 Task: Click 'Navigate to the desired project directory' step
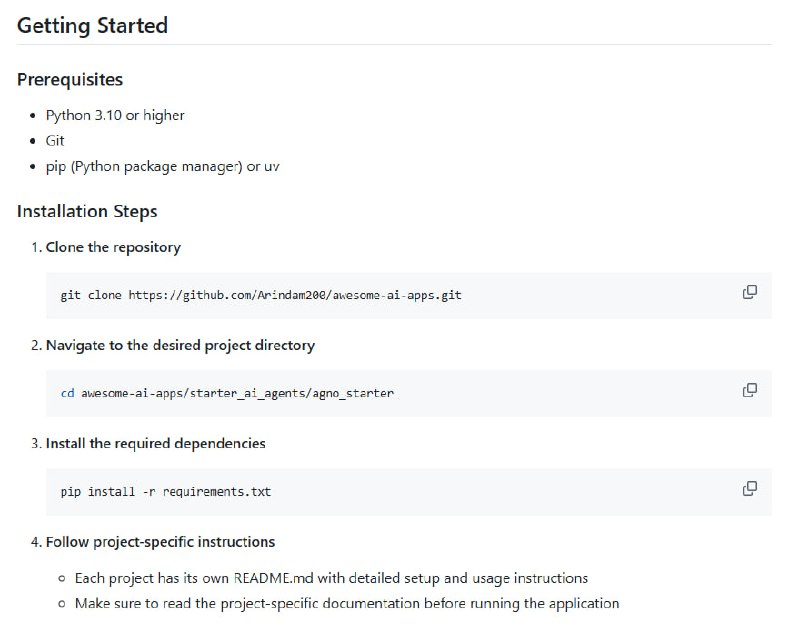pos(180,345)
